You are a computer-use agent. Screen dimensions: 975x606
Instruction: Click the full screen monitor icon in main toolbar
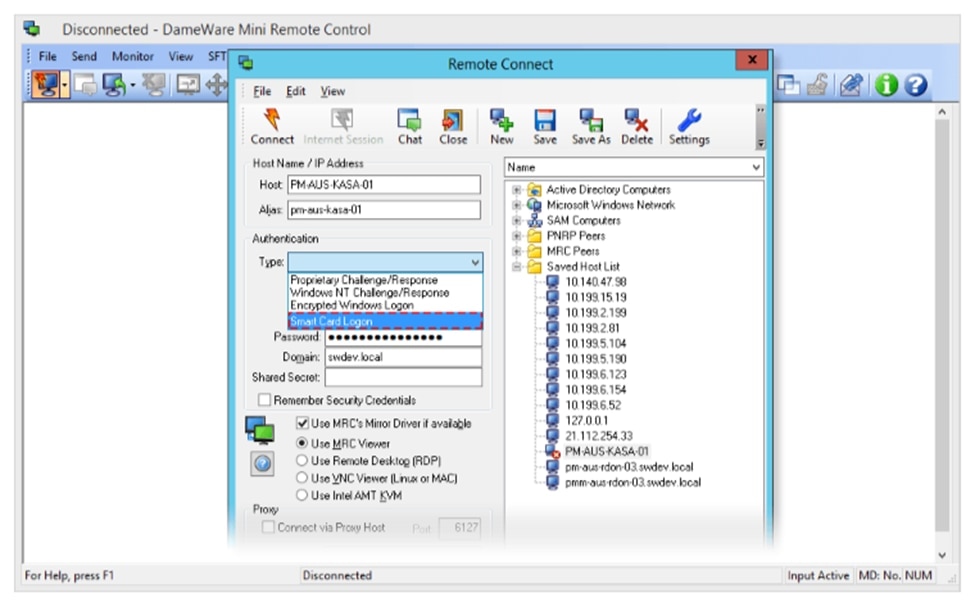(188, 85)
